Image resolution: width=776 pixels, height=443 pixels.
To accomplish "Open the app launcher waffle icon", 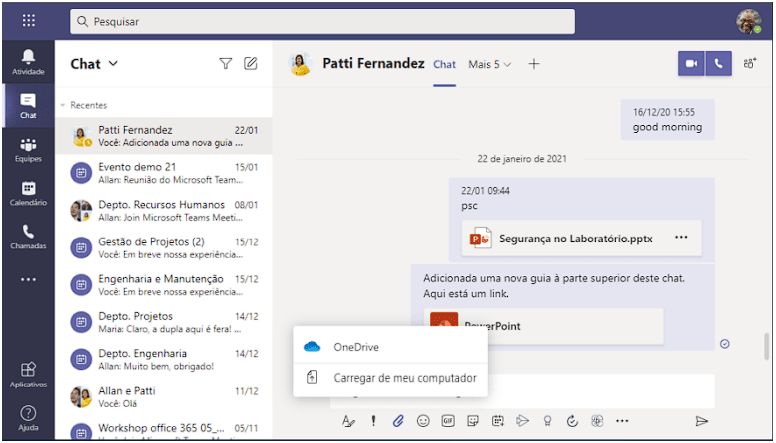I will click(x=29, y=20).
